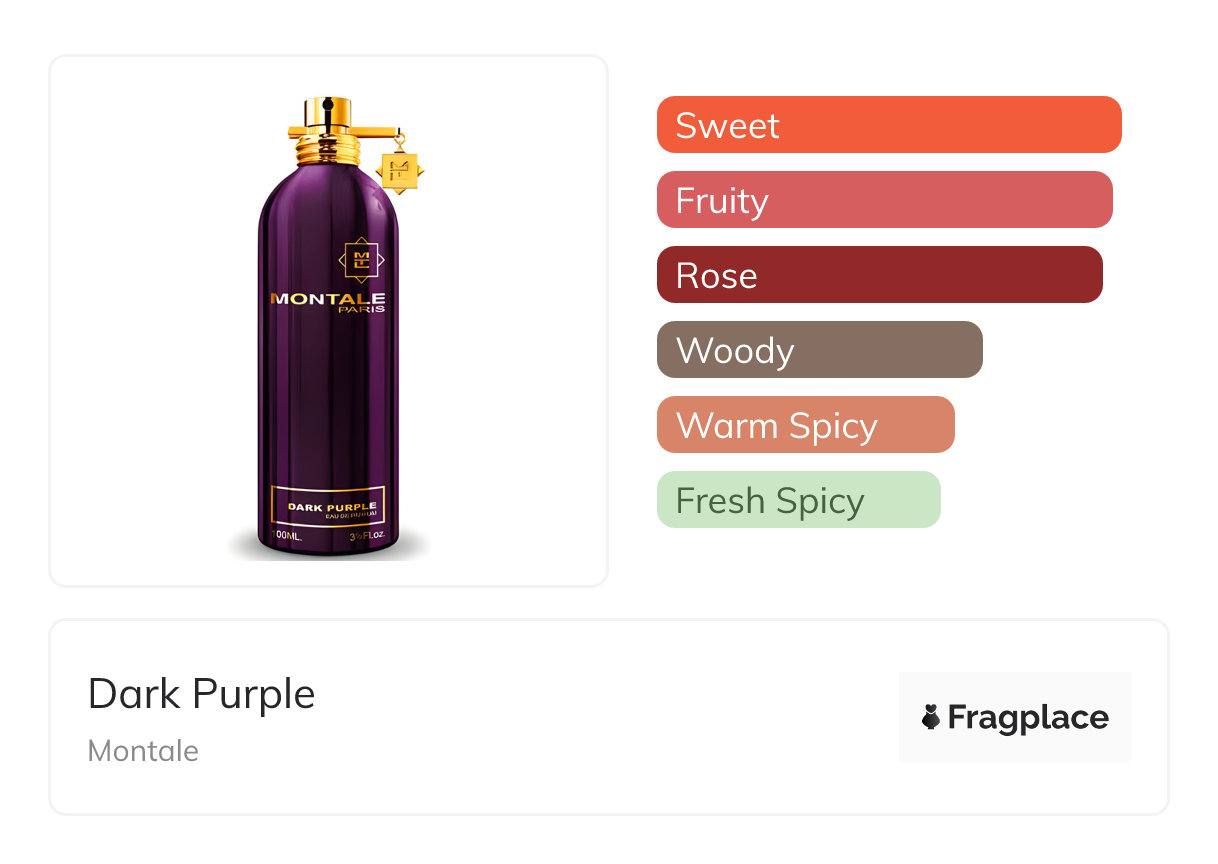Click the Fragplace wordmark text
The width and height of the screenshot is (1218, 864).
click(x=1028, y=718)
